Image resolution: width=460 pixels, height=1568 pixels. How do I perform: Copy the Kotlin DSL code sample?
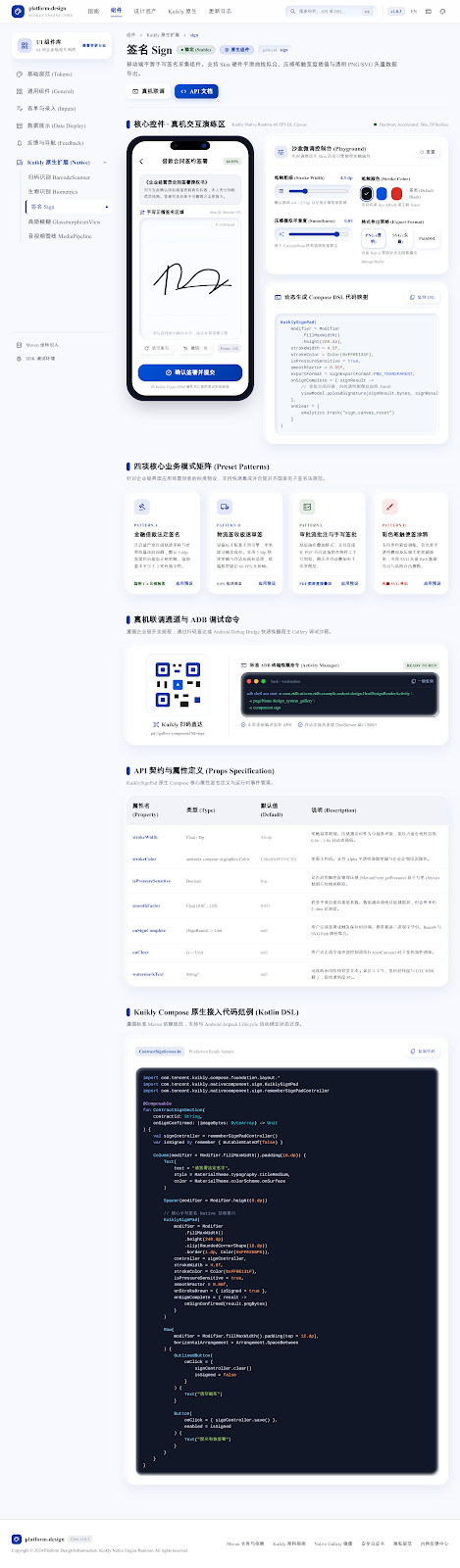coord(424,1052)
